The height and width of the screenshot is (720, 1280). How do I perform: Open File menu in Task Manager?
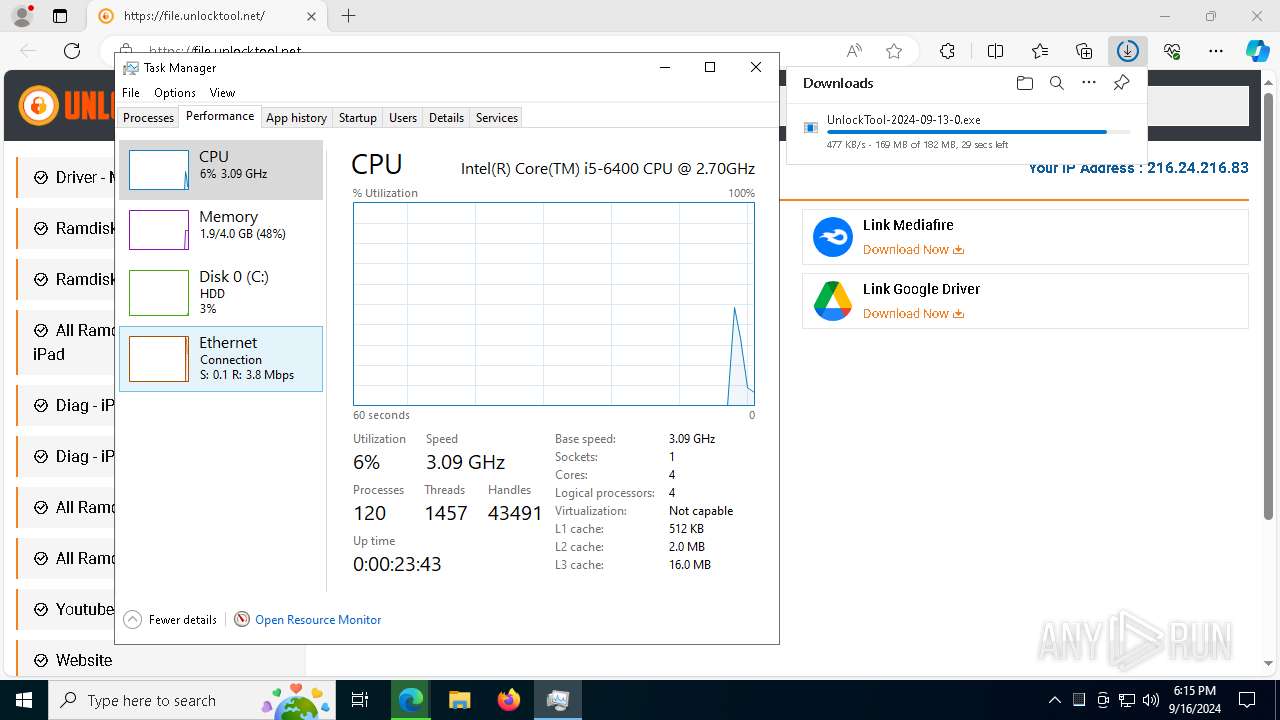point(131,92)
